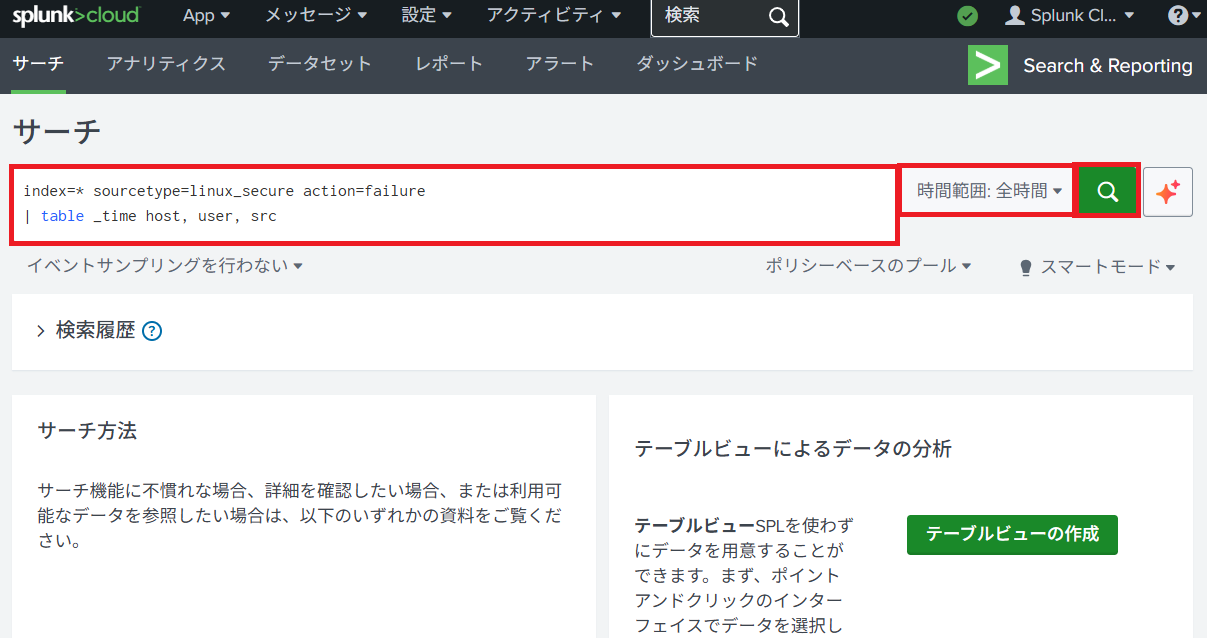Click the テーブルビューの作成 button
1207x638 pixels.
(x=1011, y=534)
